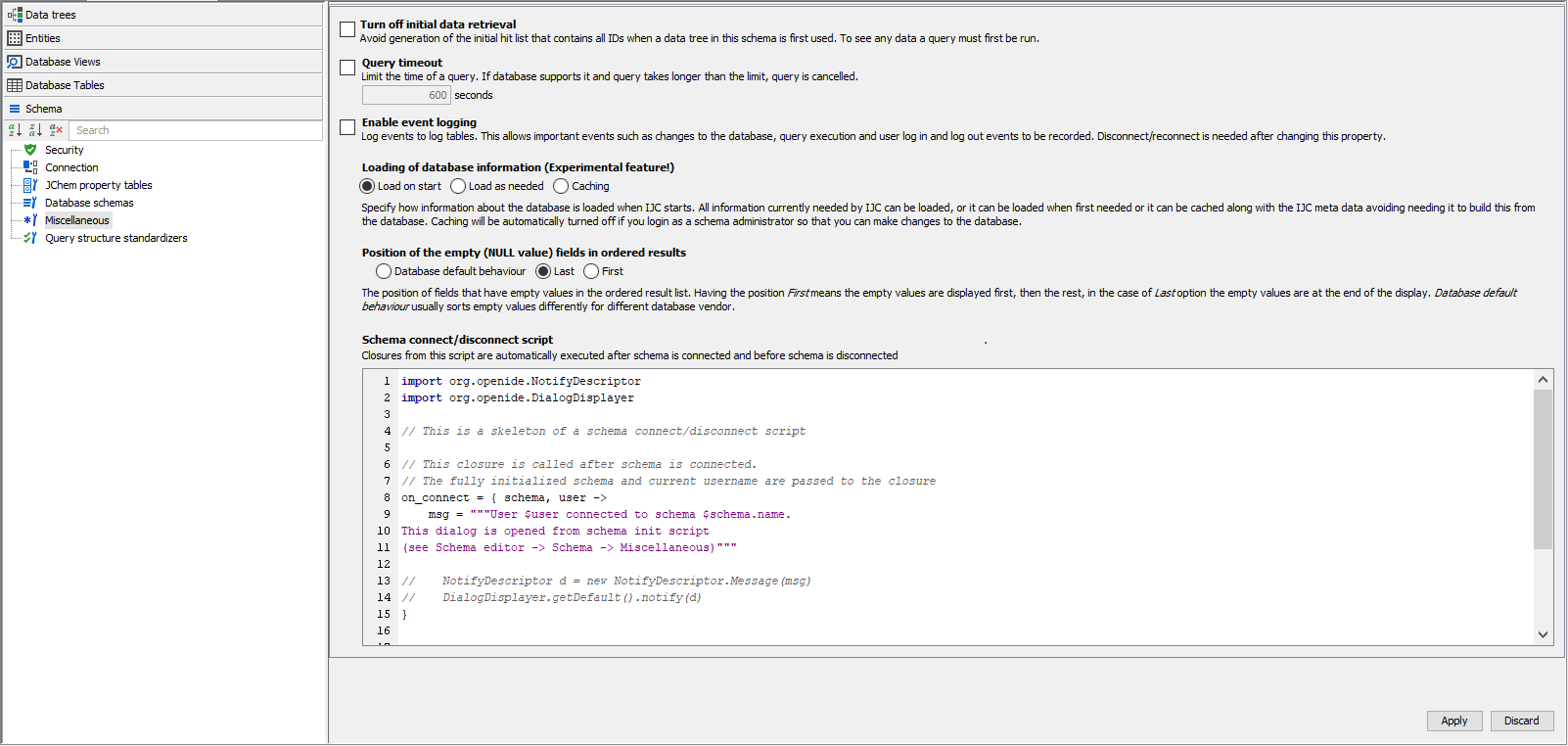Select the Load as needed option
Viewport: 1568px width, 746px height.
pos(458,186)
